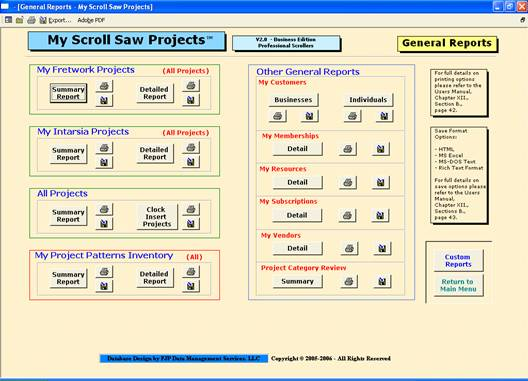Save the Patterns Inventory Detailed Report
Image resolution: width=528 pixels, height=381 pixels.
(x=191, y=286)
